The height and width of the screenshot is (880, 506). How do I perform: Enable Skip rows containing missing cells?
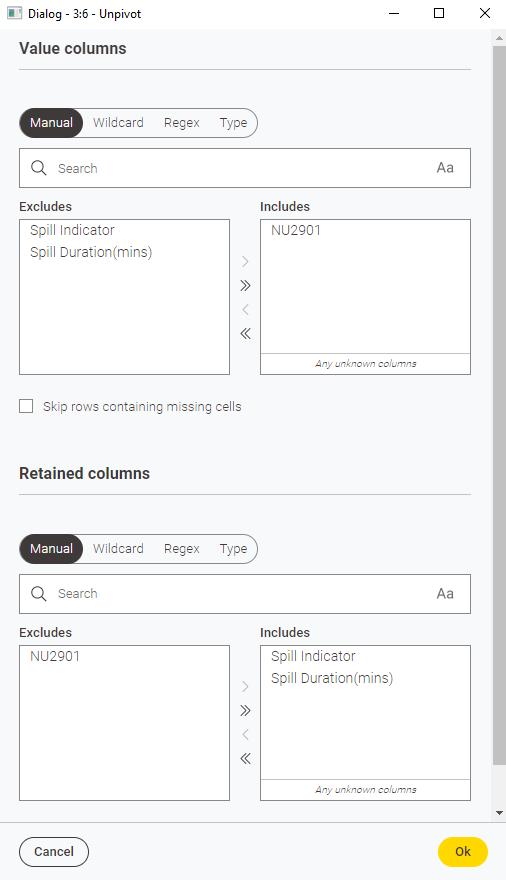[x=26, y=406]
